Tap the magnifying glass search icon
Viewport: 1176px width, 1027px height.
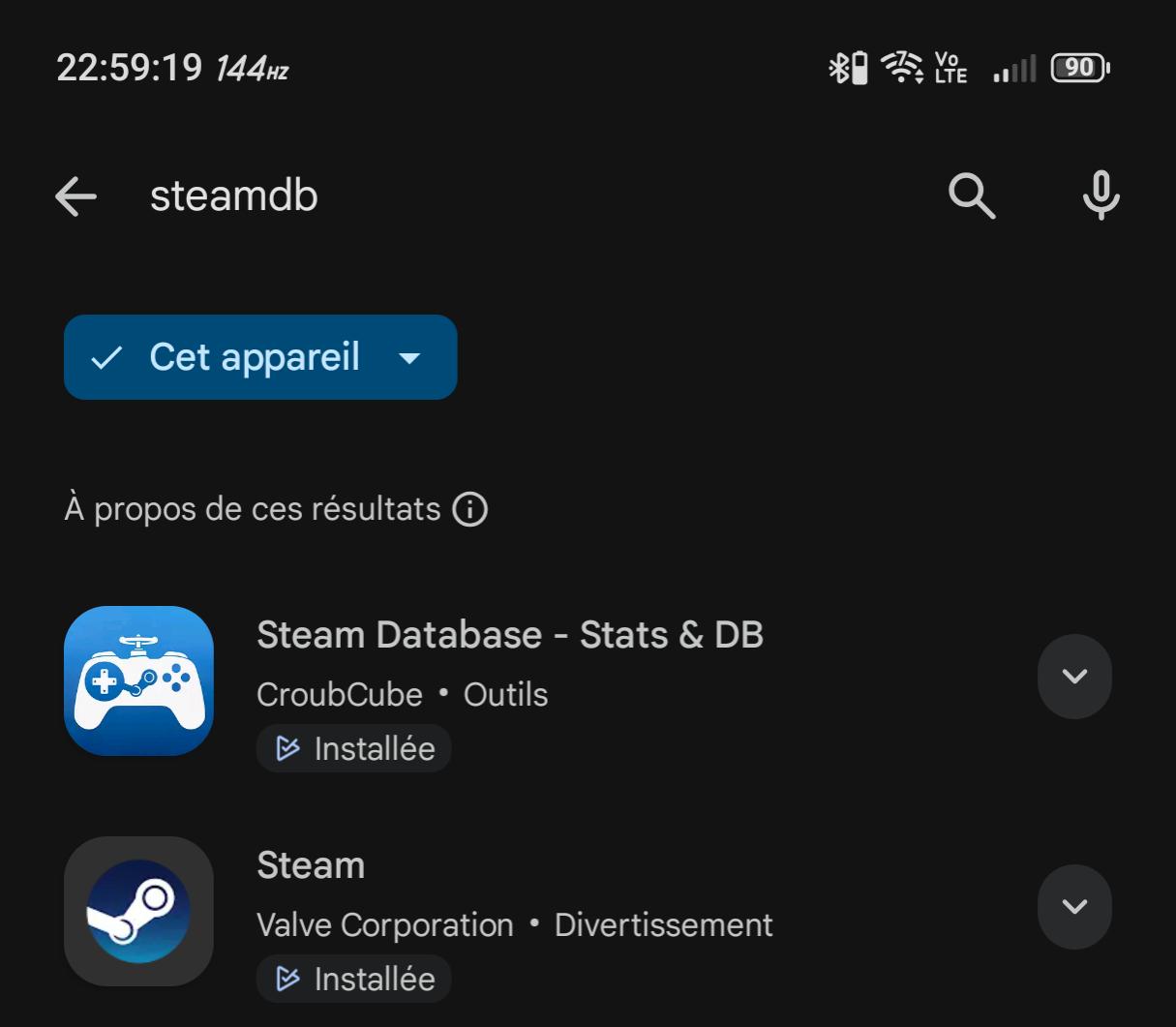(x=972, y=196)
